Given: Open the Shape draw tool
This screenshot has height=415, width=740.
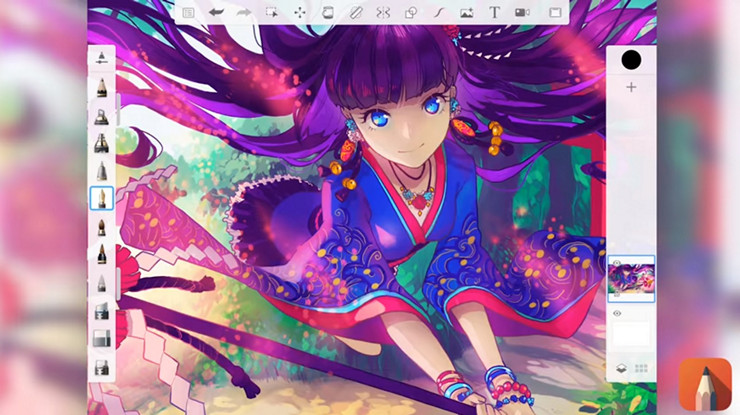Looking at the screenshot, I should (x=411, y=12).
